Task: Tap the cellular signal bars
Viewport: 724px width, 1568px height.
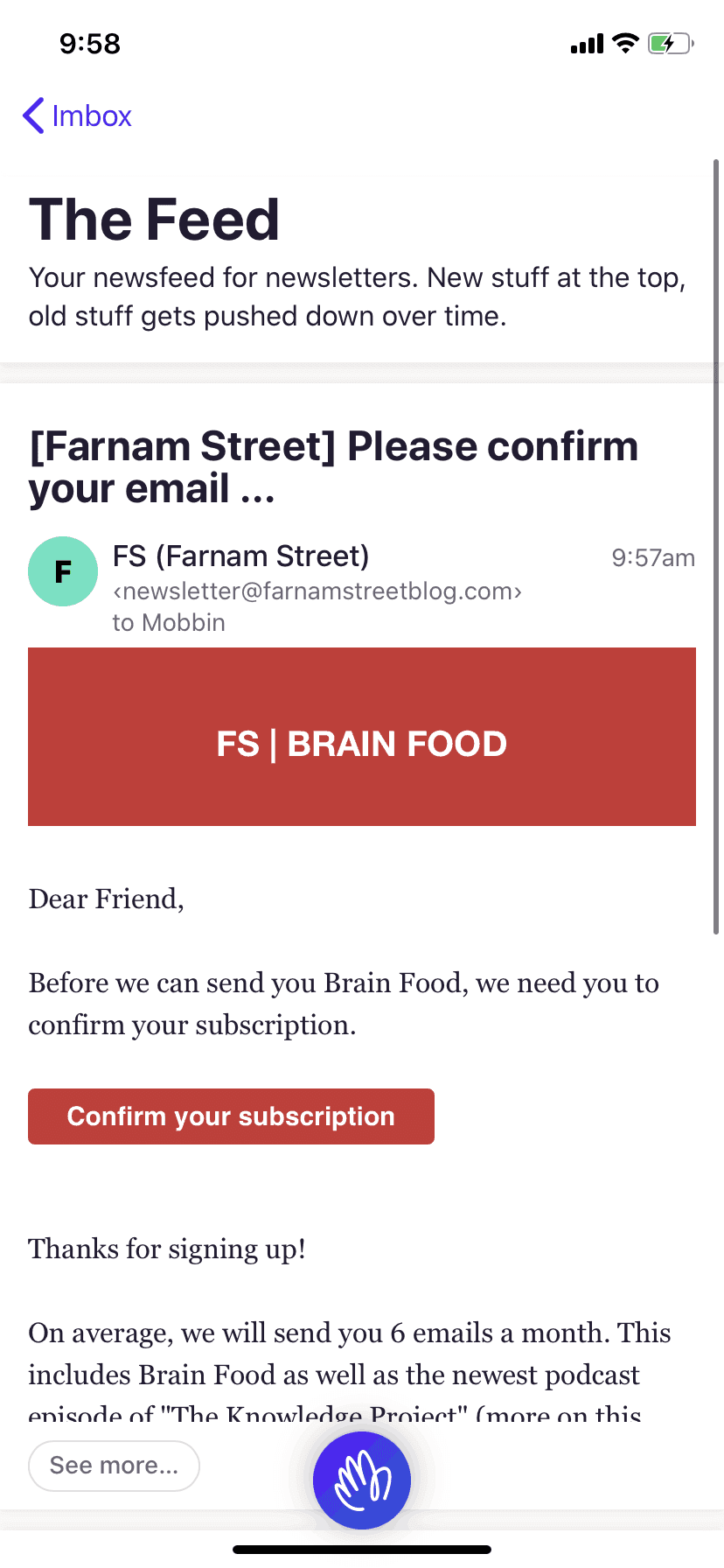Action: click(x=587, y=44)
